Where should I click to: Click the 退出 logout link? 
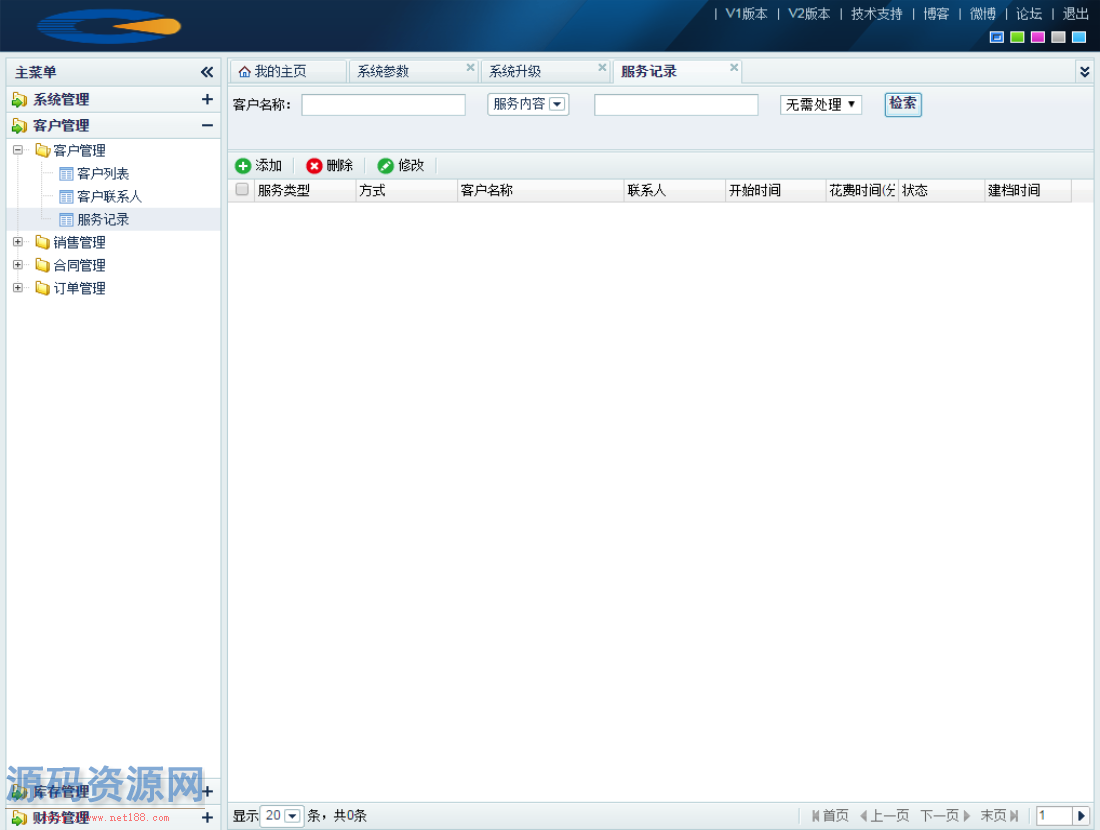coord(1076,14)
